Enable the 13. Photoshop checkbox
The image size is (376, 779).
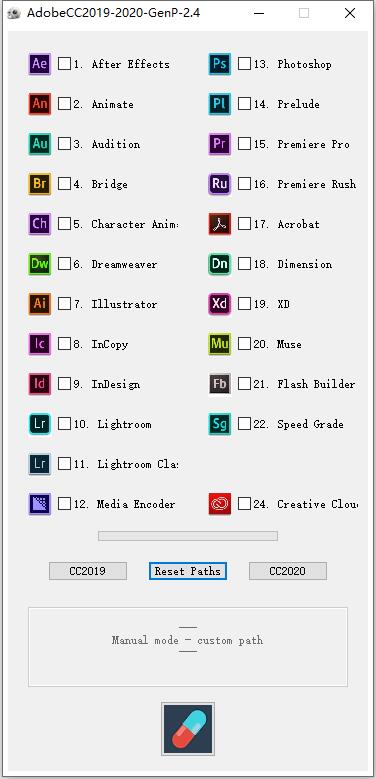point(244,64)
